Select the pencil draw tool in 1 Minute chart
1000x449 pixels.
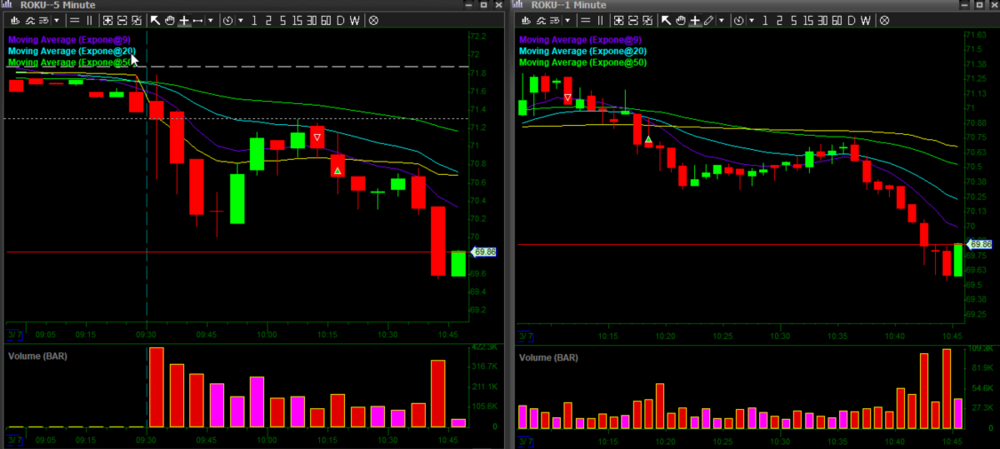tap(709, 20)
